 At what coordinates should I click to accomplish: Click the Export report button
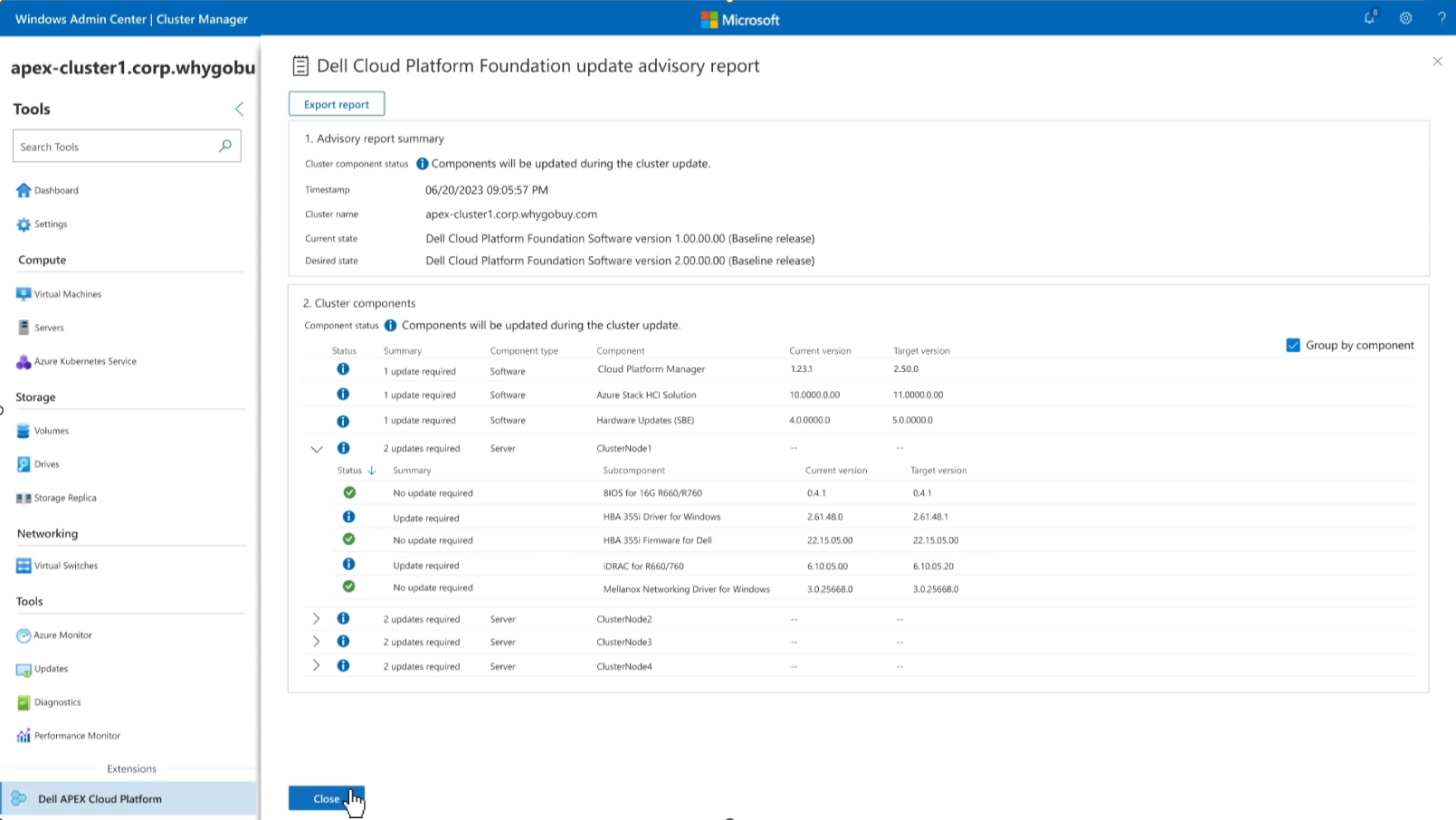click(x=336, y=104)
